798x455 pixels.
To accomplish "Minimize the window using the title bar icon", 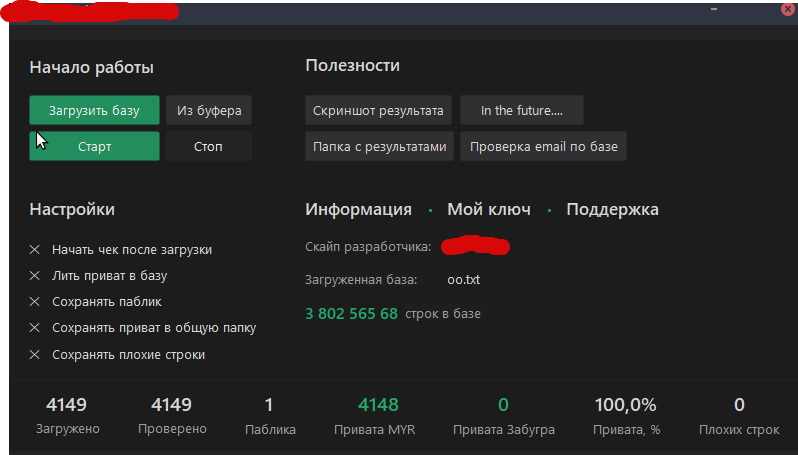I will [x=715, y=8].
